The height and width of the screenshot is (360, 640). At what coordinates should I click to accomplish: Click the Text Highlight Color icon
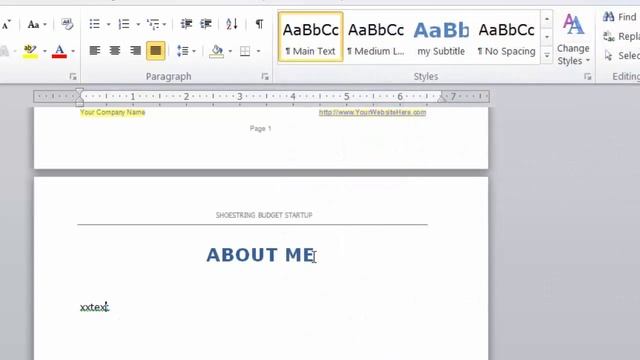click(x=30, y=51)
